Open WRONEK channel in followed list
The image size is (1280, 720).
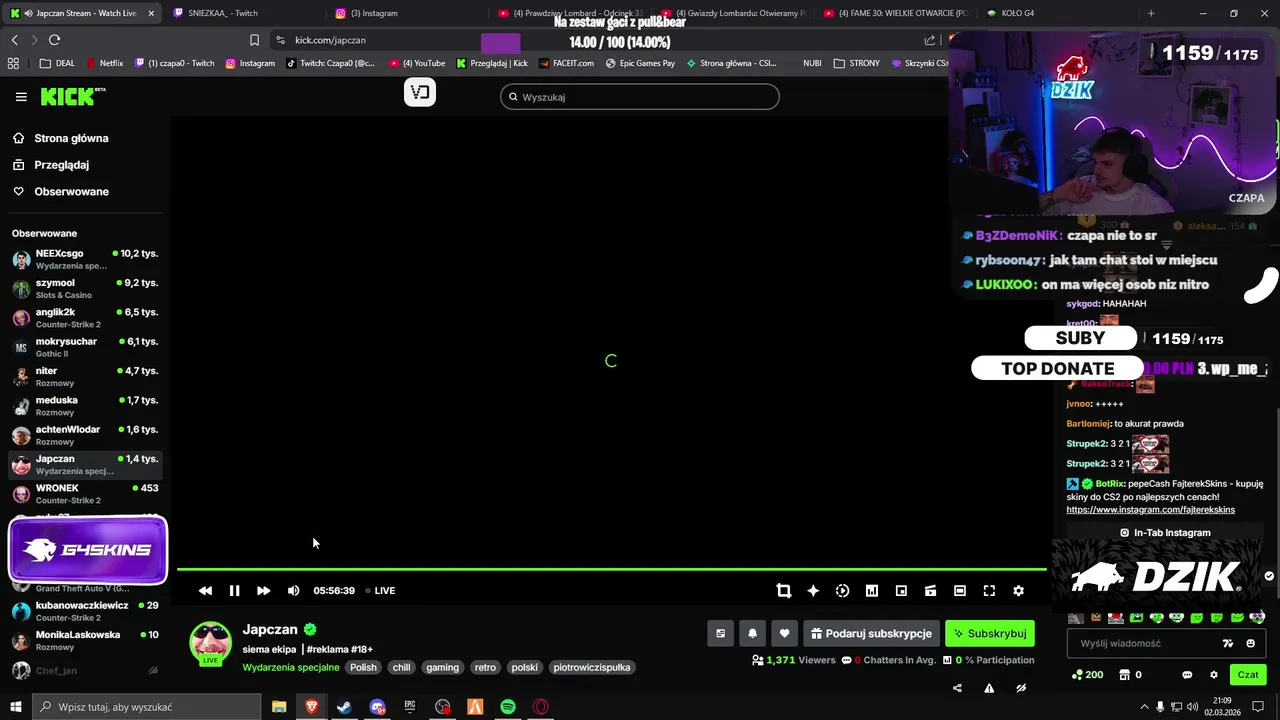pos(85,494)
